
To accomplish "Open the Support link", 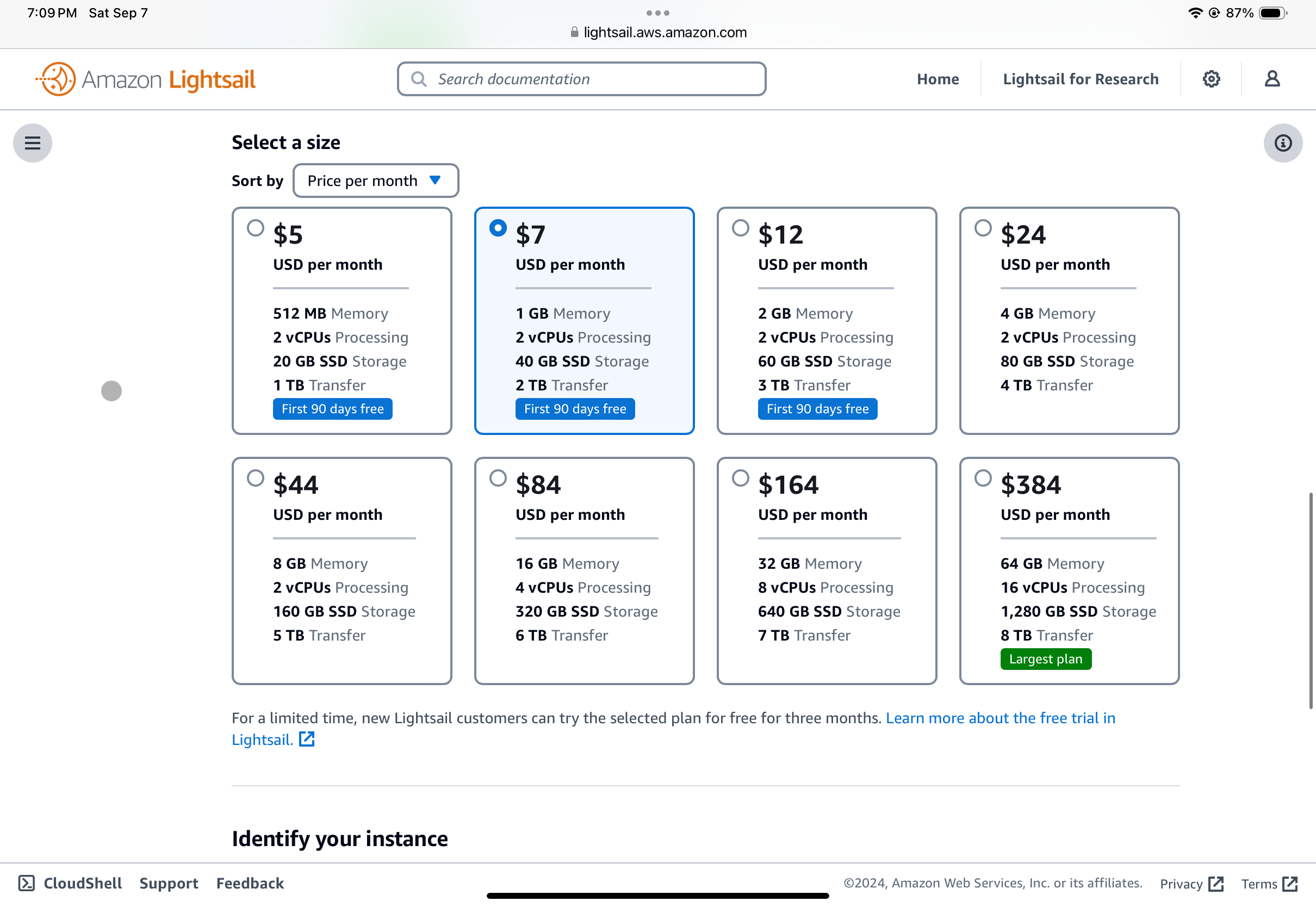I will coord(169,883).
